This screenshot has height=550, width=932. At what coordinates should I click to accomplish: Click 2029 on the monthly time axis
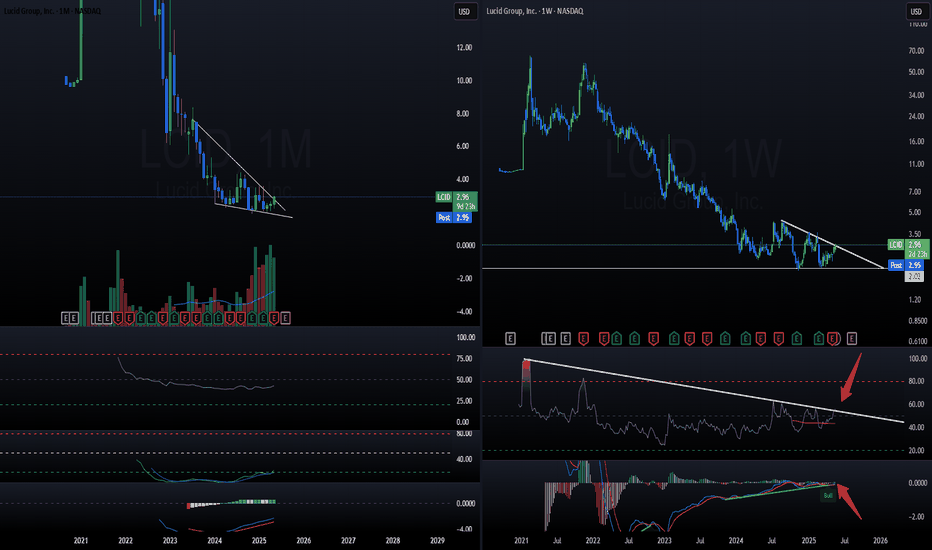(x=437, y=540)
